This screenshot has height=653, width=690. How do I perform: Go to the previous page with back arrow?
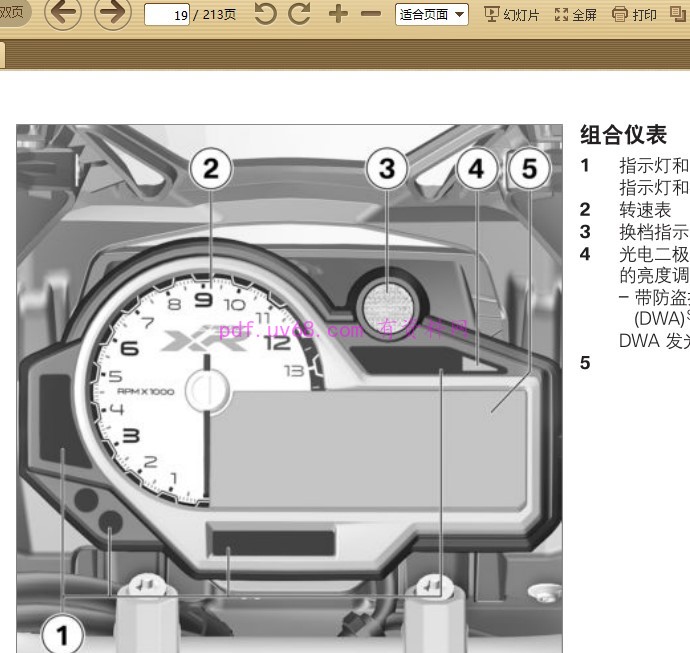63,14
